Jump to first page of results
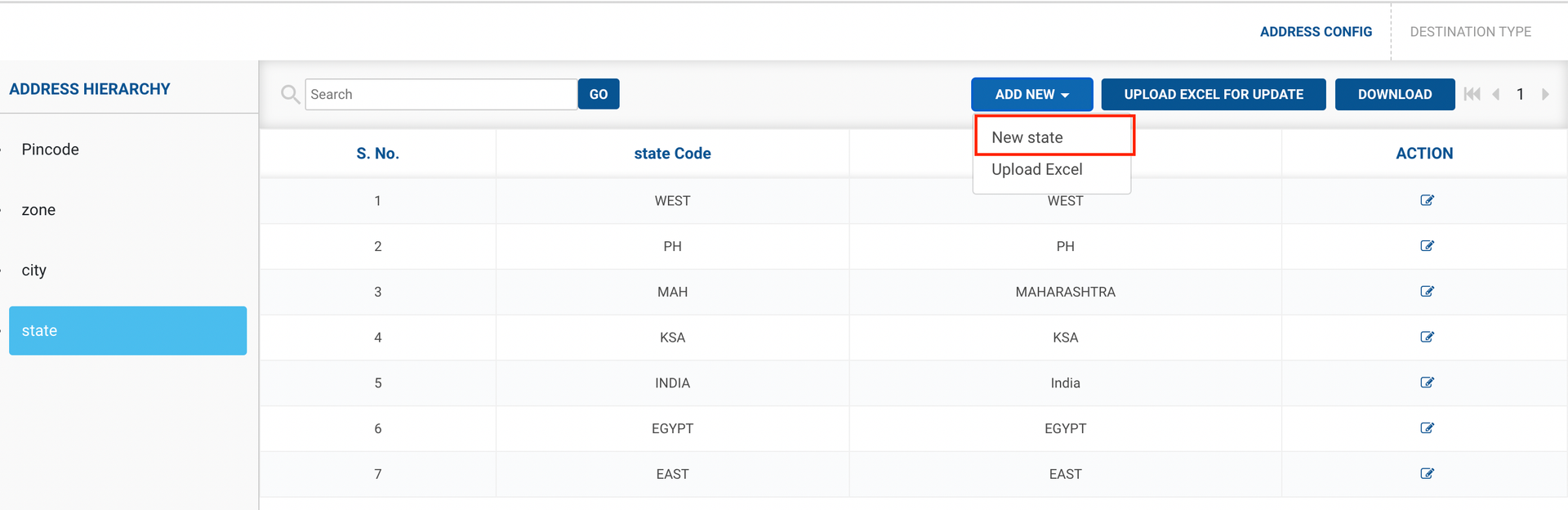 (x=1472, y=94)
